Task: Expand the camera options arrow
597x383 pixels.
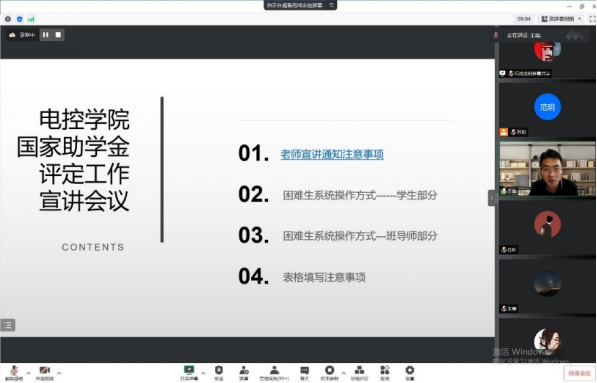Action: tap(59, 373)
